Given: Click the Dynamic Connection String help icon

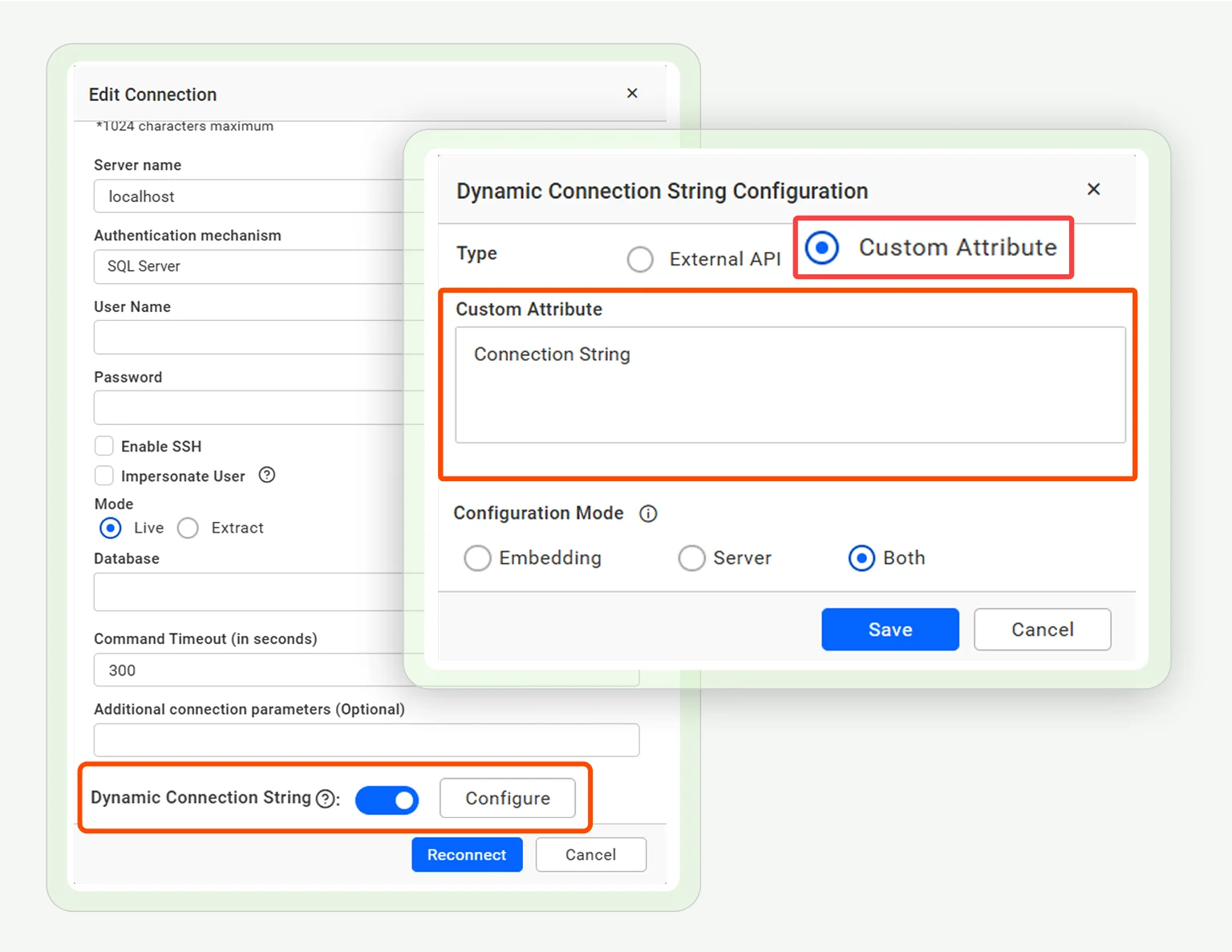Looking at the screenshot, I should (325, 799).
